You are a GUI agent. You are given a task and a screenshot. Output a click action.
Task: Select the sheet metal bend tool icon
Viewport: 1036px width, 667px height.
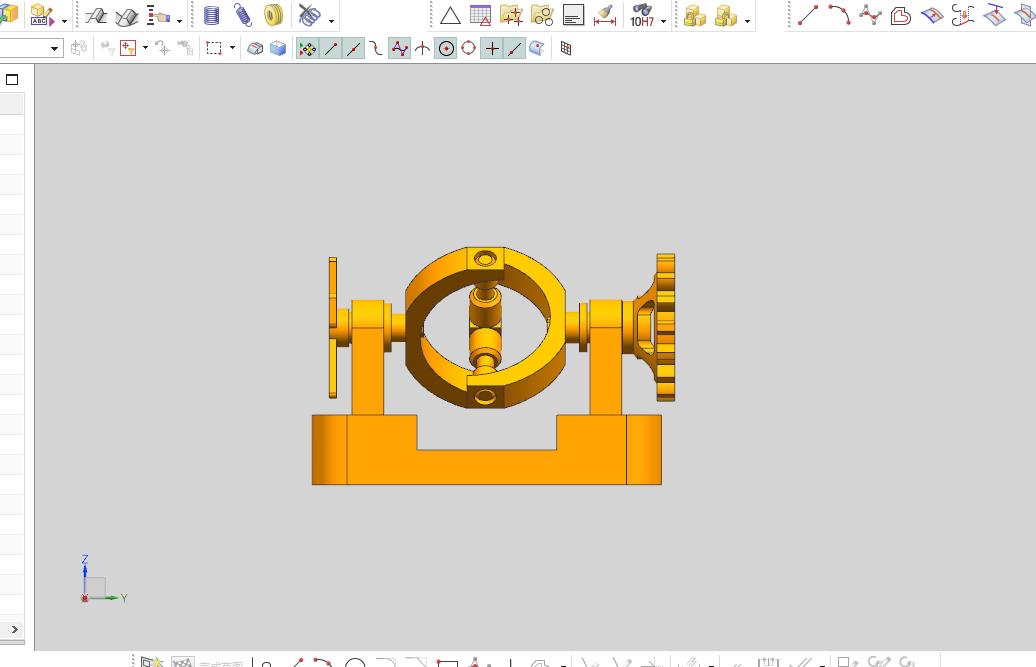[x=126, y=16]
